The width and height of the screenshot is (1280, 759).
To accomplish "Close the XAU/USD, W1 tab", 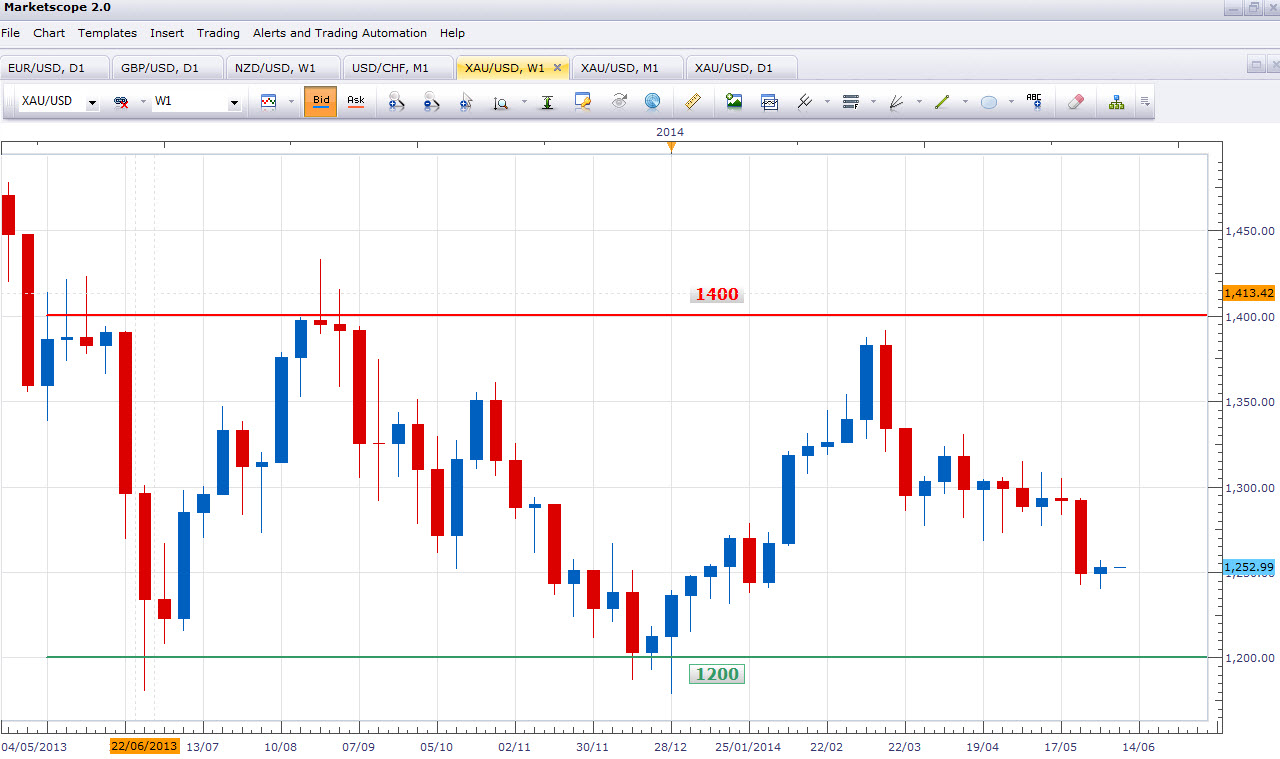I will click(557, 68).
